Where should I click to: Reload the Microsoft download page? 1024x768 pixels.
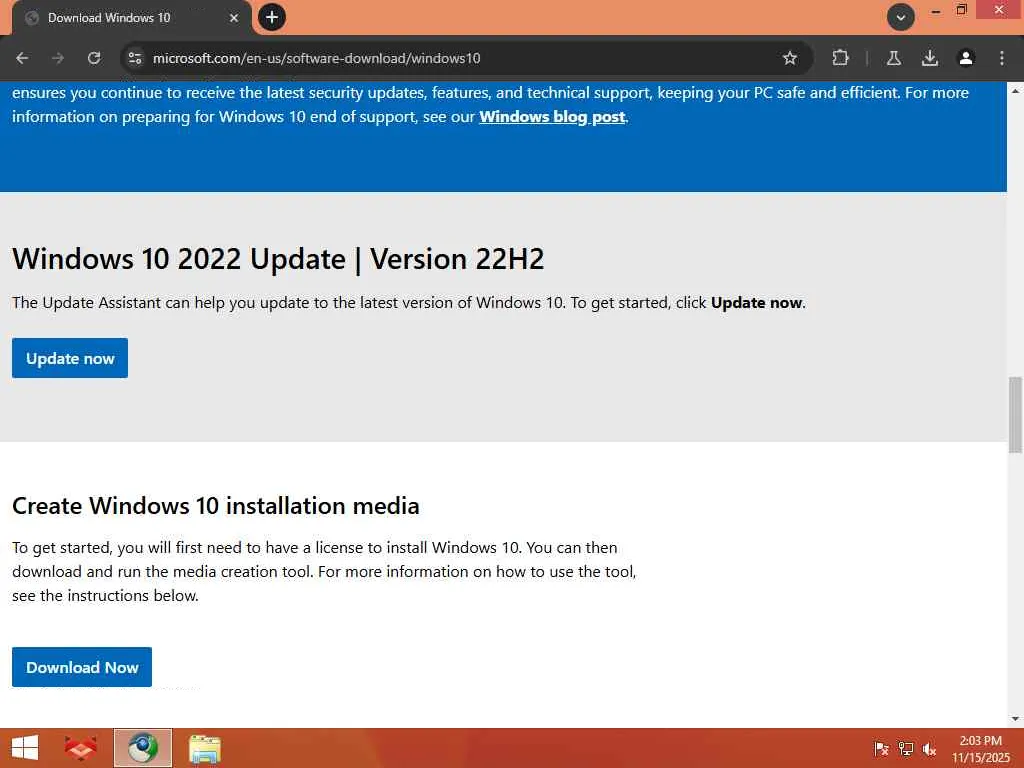coord(94,58)
